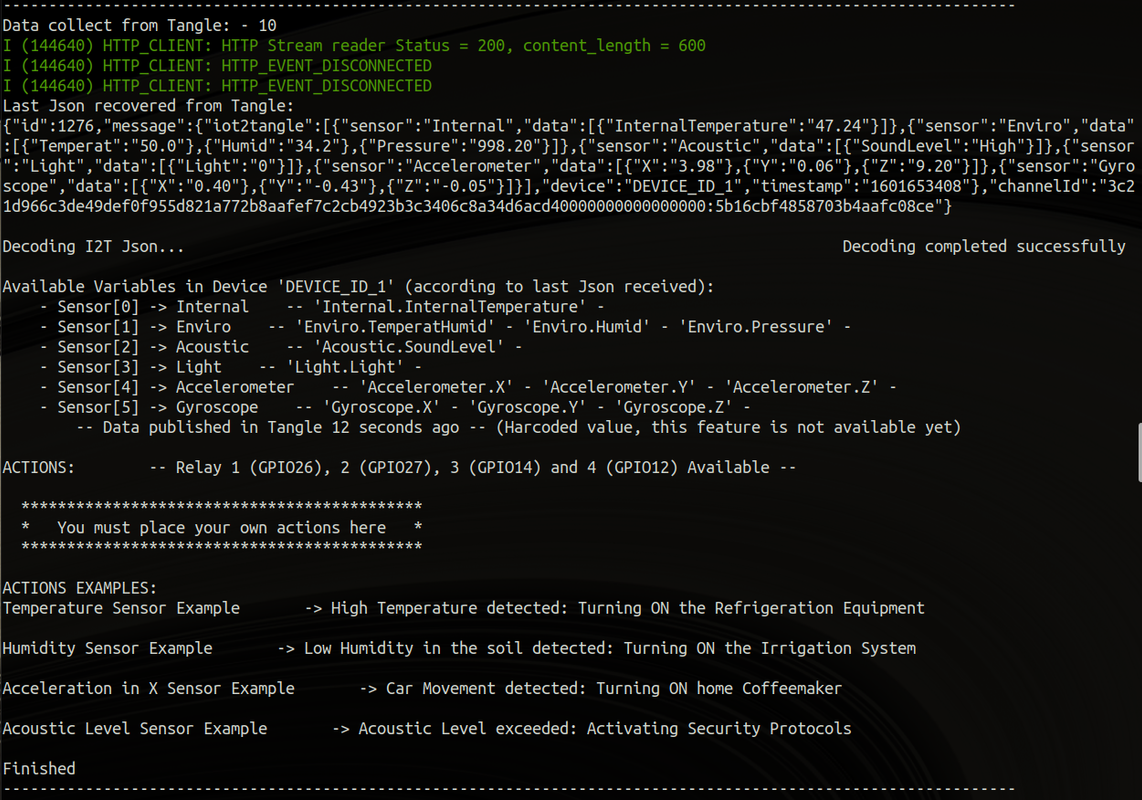Click the 'Enviro.Pressure' variable name
The width and height of the screenshot is (1142, 800).
pyautogui.click(x=756, y=327)
